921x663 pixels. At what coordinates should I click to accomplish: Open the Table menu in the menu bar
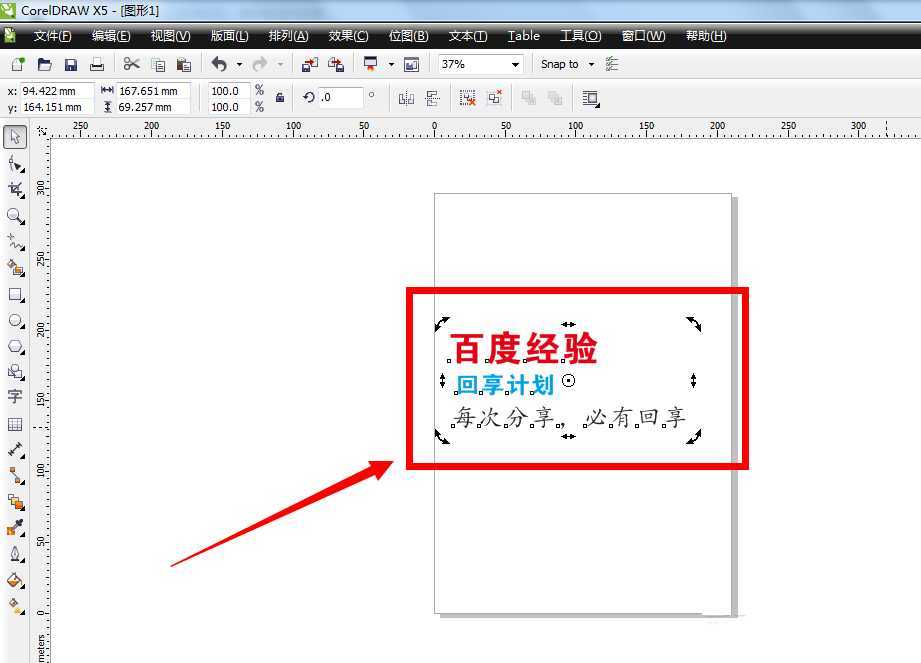[x=522, y=35]
